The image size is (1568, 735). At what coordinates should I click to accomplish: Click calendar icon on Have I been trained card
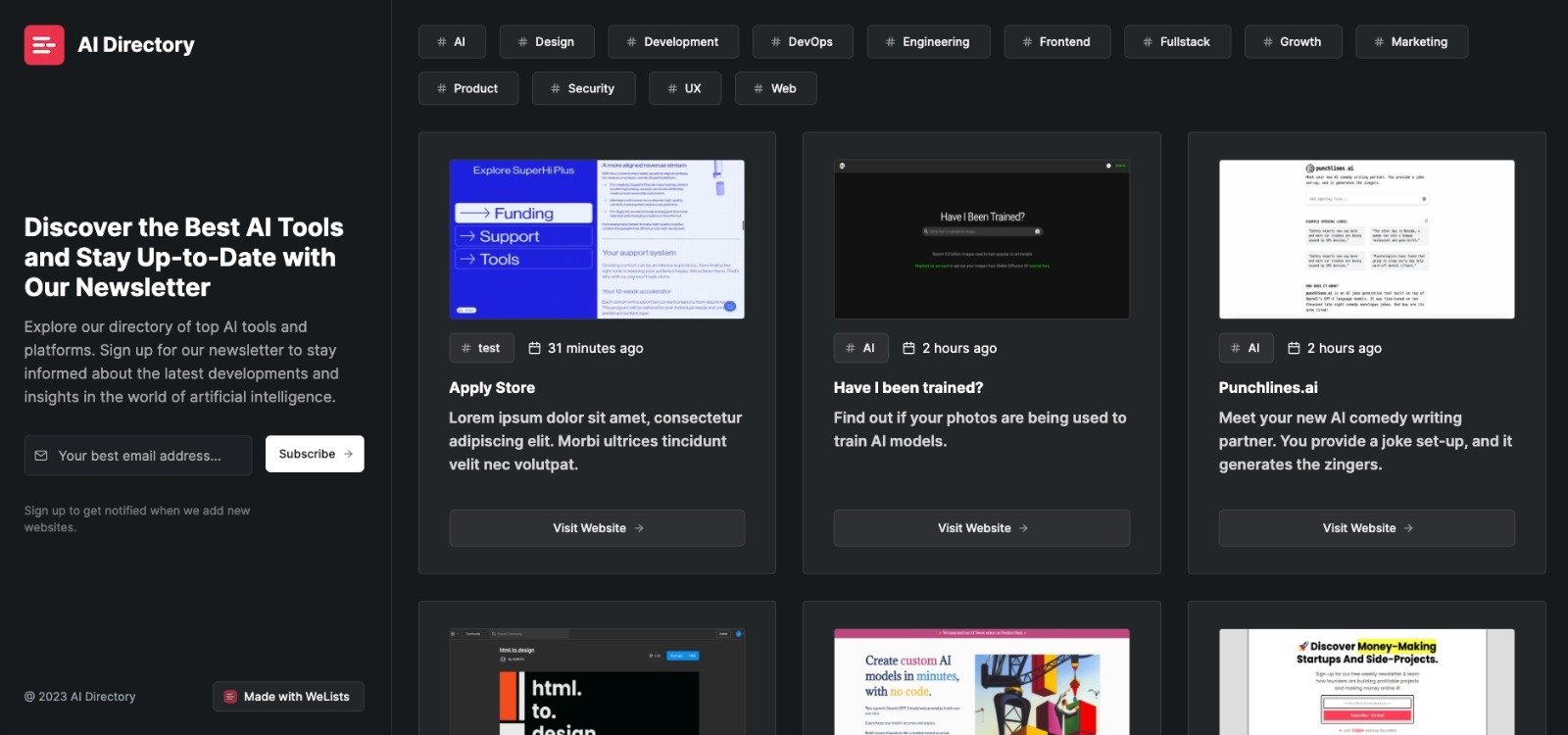[x=908, y=348]
